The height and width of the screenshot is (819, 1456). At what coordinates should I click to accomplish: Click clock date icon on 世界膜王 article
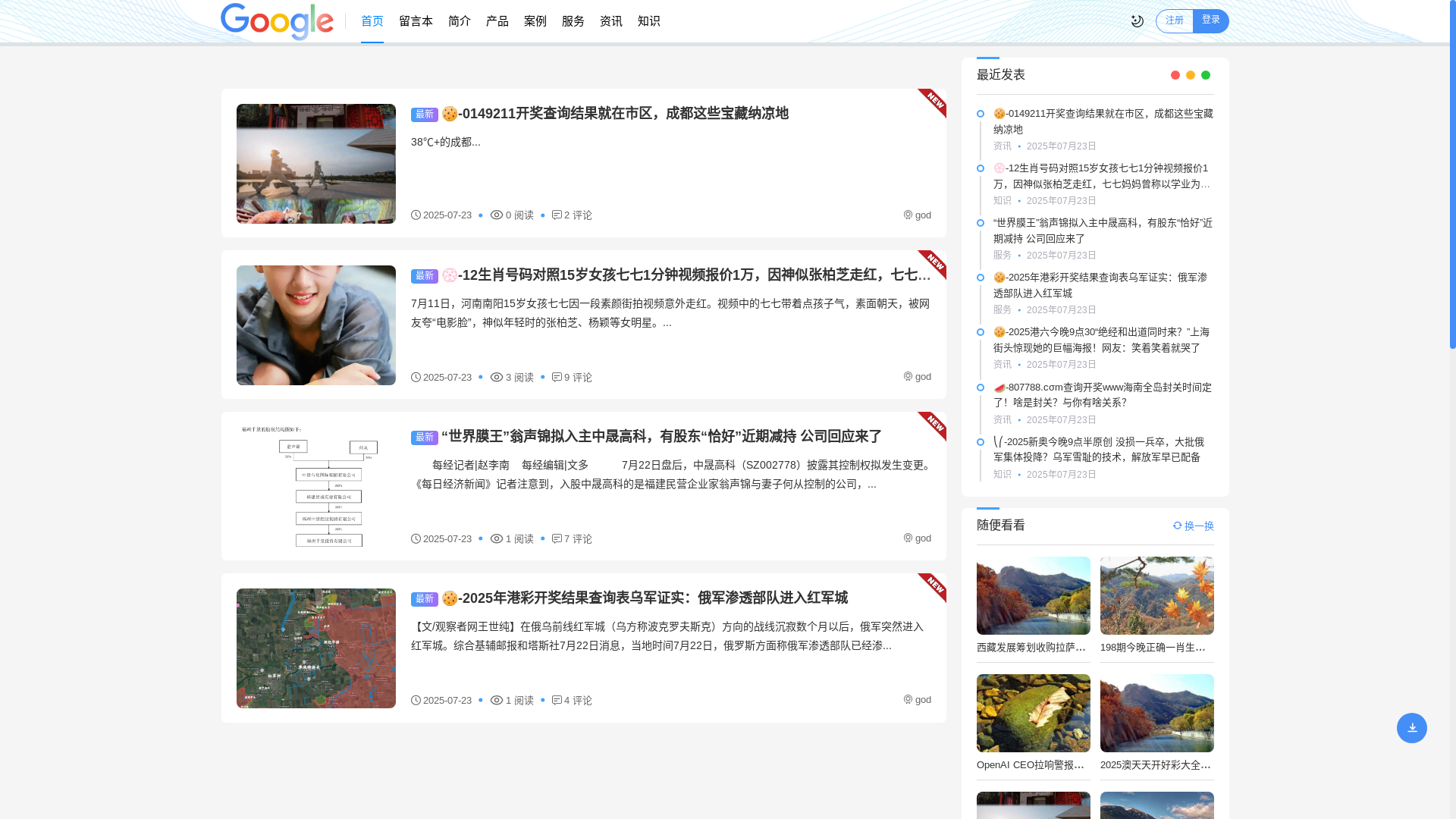coord(416,538)
